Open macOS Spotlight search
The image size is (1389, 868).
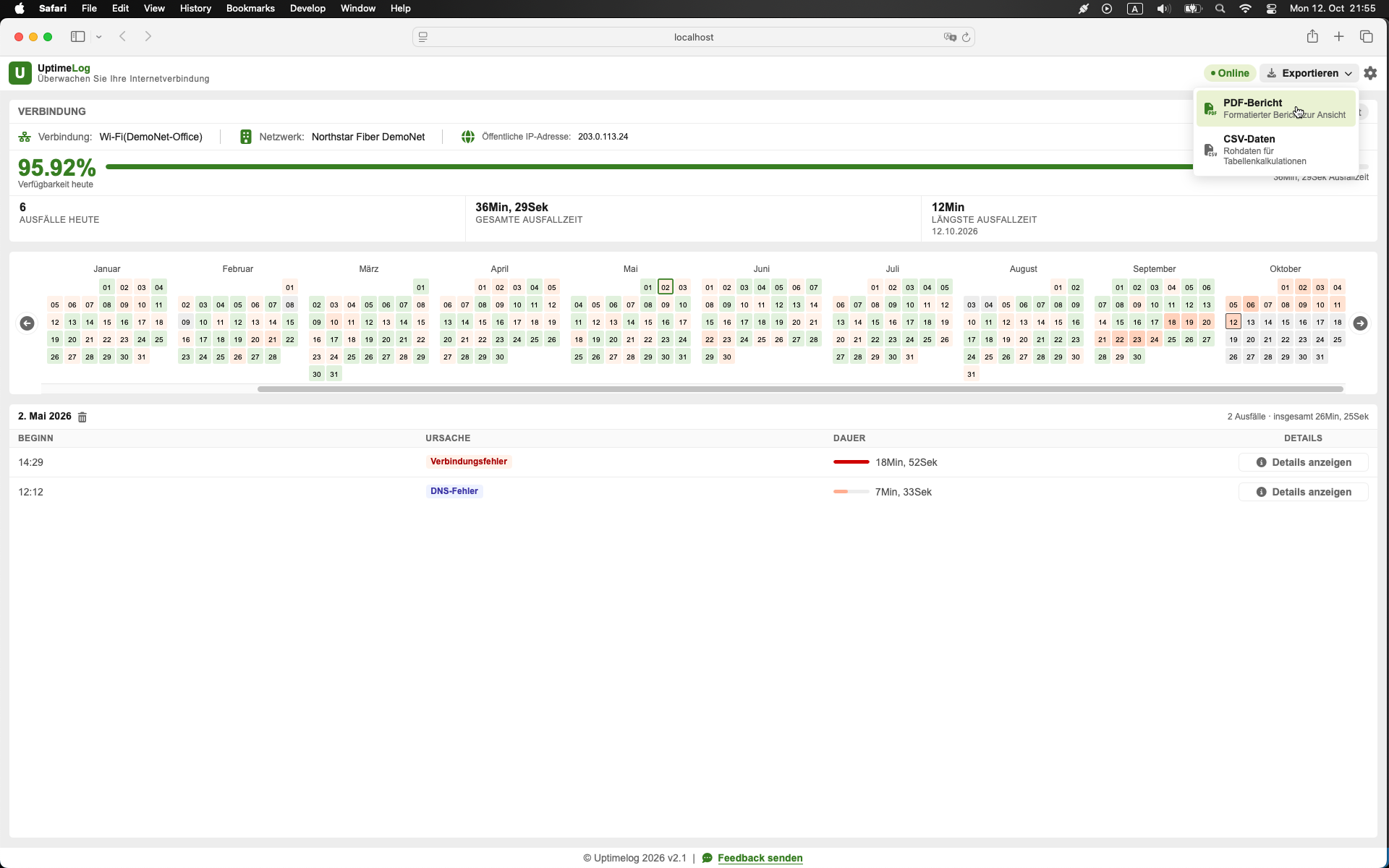tap(1220, 9)
